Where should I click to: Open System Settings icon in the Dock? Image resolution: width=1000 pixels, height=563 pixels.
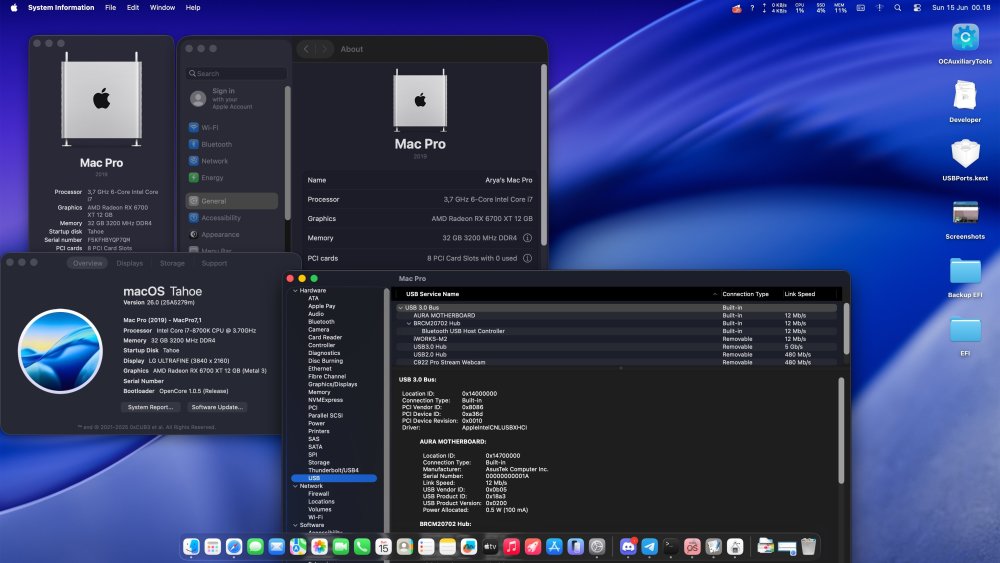pyautogui.click(x=597, y=546)
